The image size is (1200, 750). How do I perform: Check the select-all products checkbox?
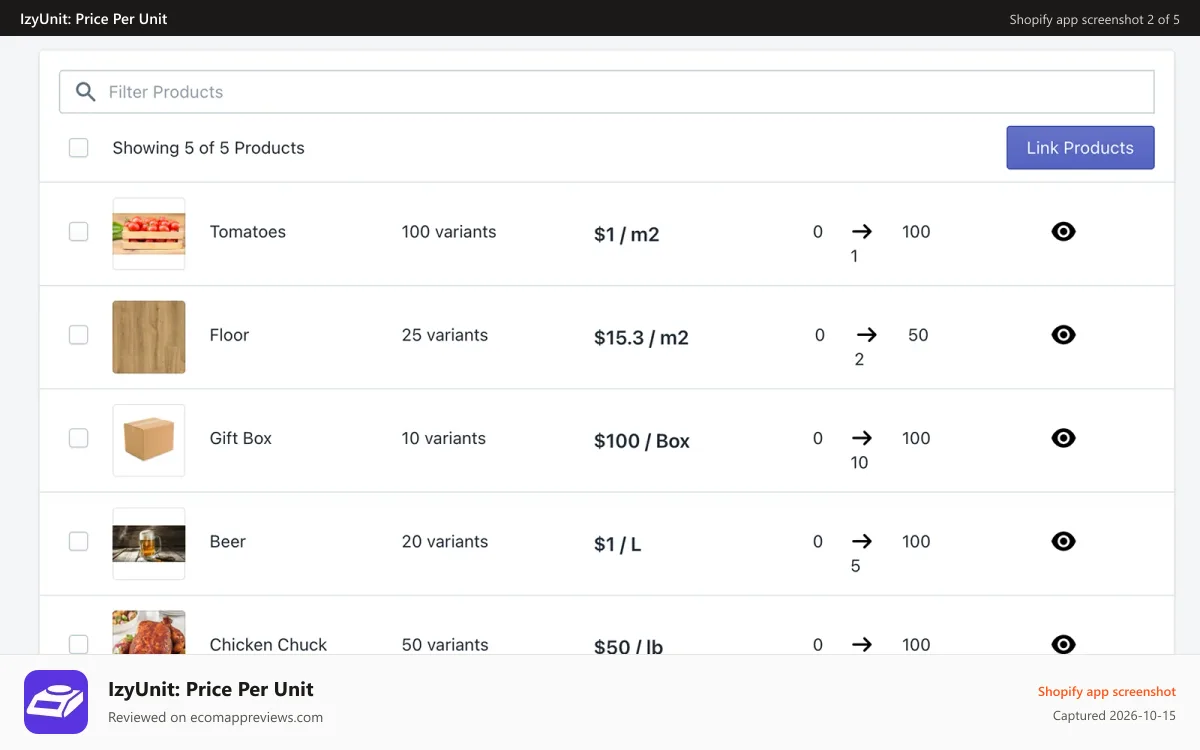(x=78, y=148)
